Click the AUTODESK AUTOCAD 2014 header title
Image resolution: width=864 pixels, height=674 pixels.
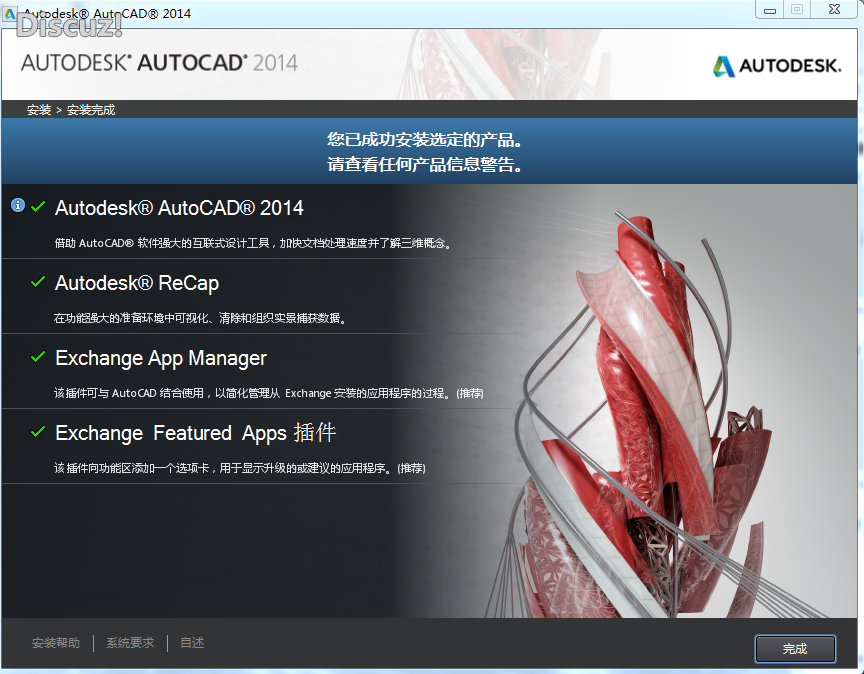point(159,63)
